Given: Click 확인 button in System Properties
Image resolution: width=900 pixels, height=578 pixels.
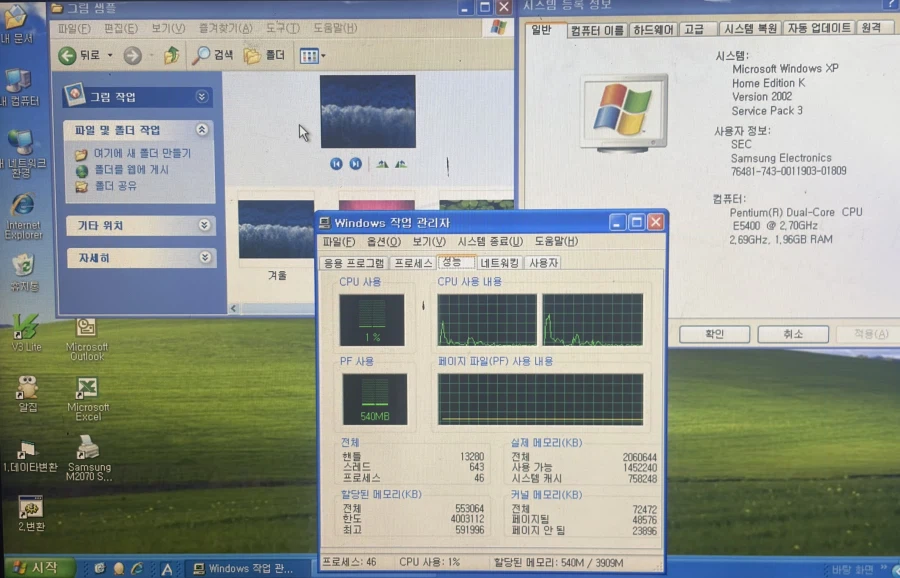Looking at the screenshot, I should coord(715,334).
